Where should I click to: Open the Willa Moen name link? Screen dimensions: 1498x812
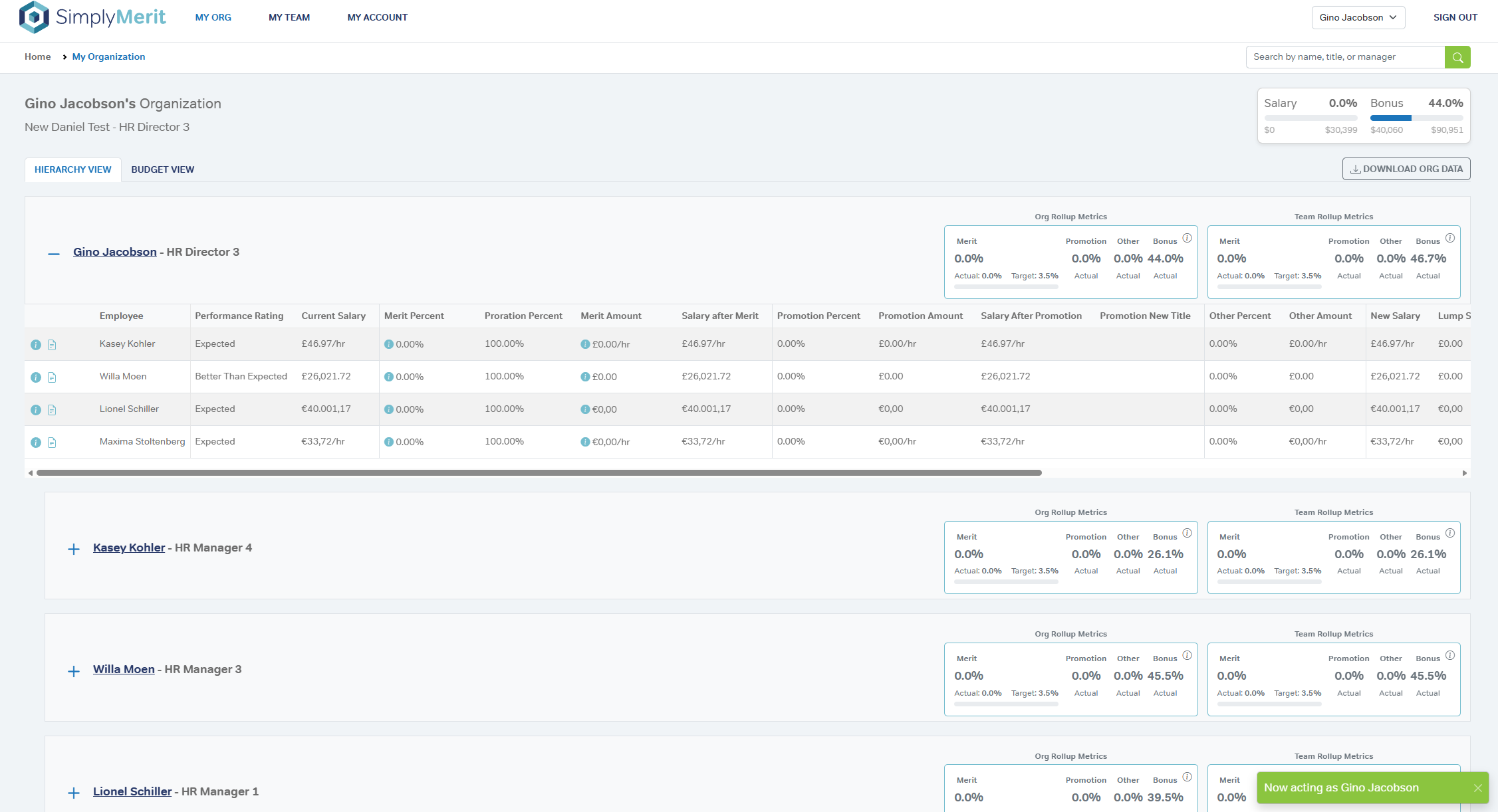coord(124,669)
